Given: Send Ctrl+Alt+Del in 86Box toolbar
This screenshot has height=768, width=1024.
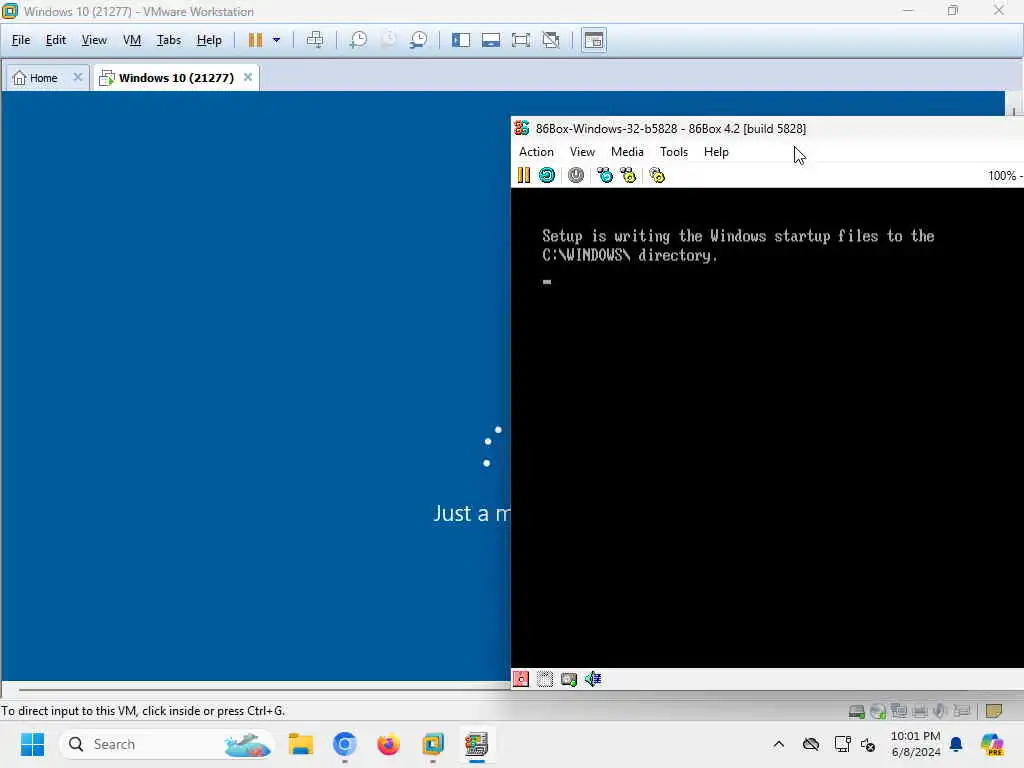Looking at the screenshot, I should pos(605,175).
